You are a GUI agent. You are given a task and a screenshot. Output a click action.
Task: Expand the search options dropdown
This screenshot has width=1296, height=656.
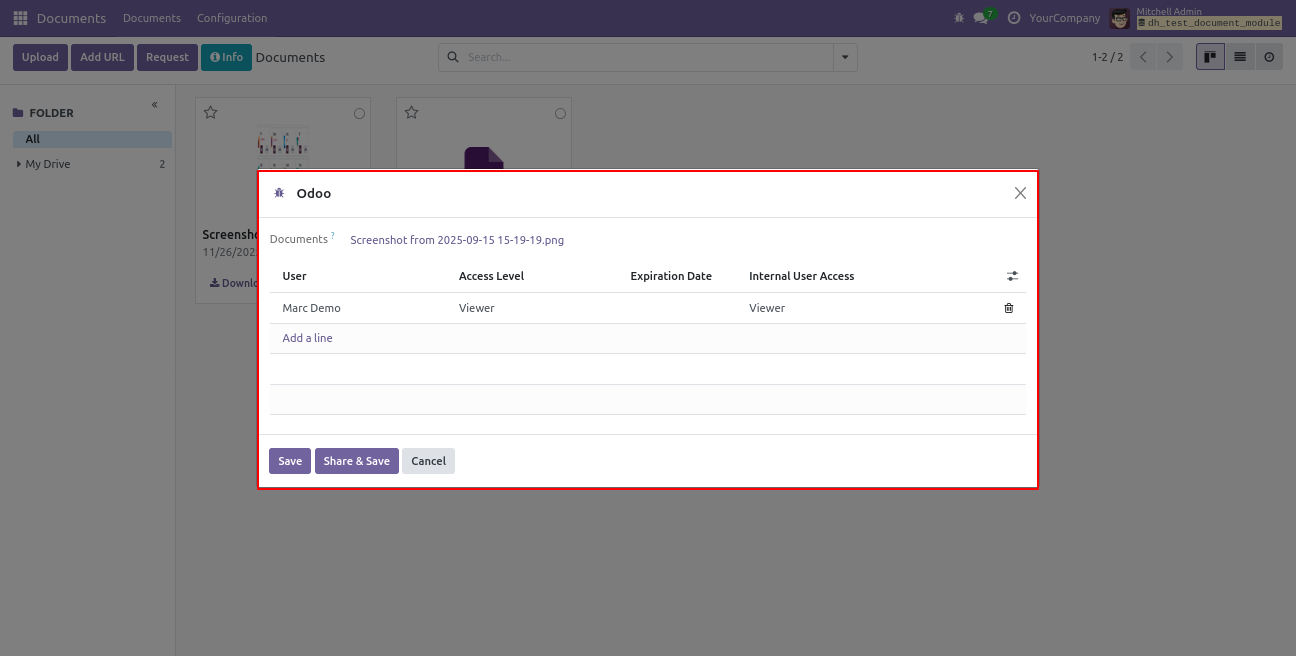click(846, 58)
